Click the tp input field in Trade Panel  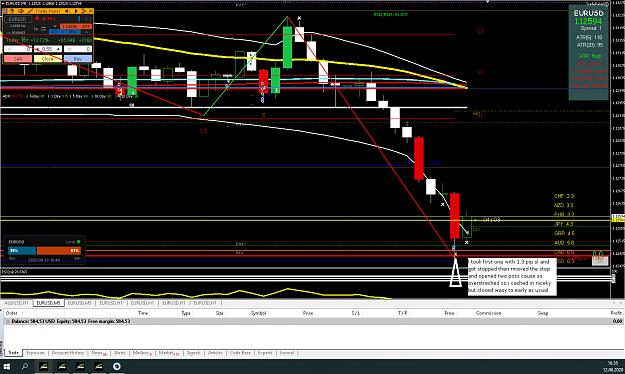tap(78, 49)
